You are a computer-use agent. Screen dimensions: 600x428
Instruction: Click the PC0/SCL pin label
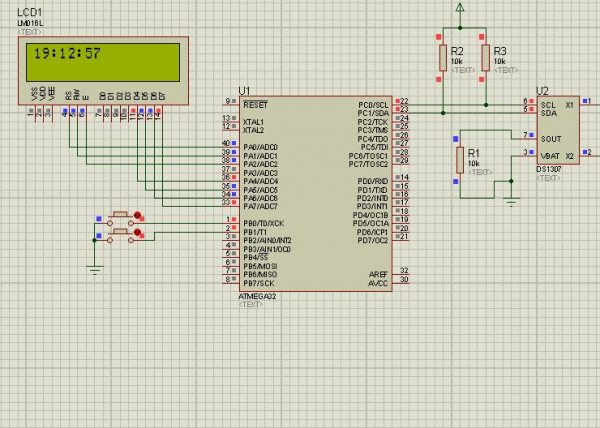pyautogui.click(x=373, y=105)
